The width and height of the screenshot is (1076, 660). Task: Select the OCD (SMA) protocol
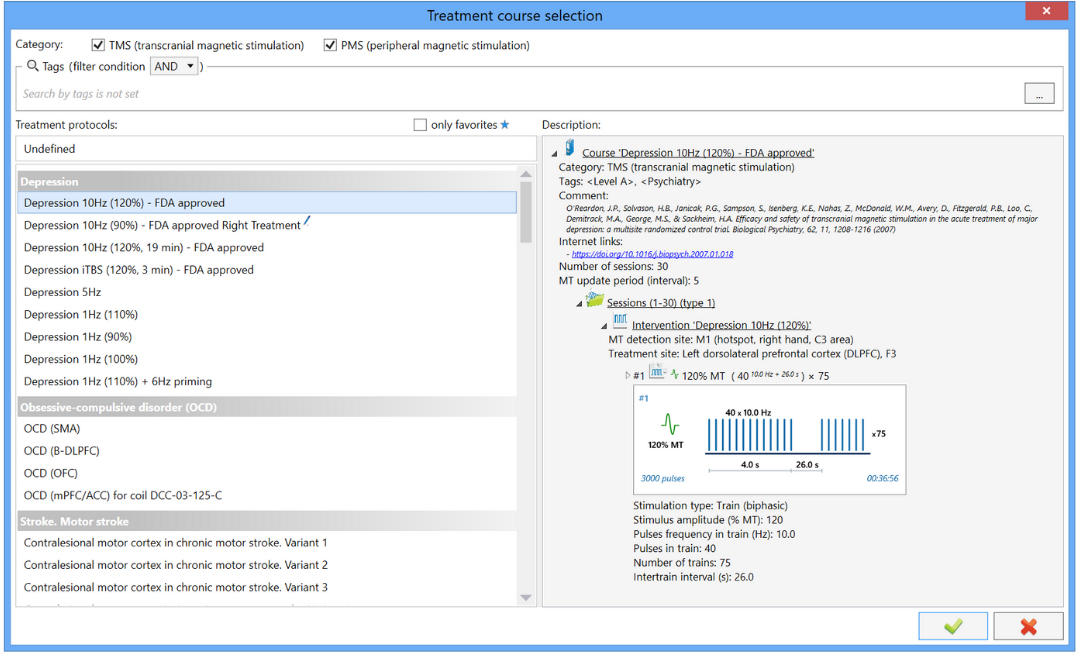point(52,429)
